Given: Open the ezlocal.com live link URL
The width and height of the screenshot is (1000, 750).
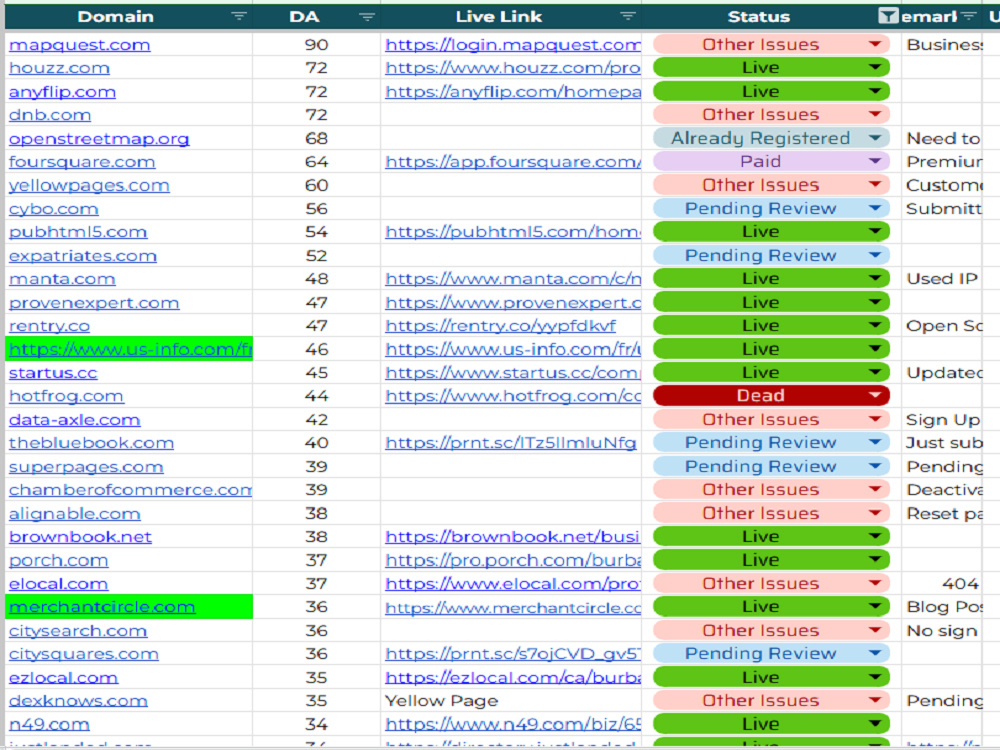Looking at the screenshot, I should 513,677.
